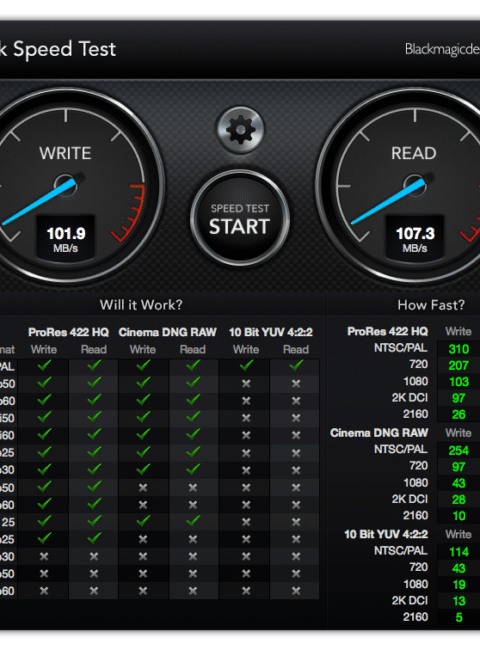Click the Speed Test Start button

[240, 218]
